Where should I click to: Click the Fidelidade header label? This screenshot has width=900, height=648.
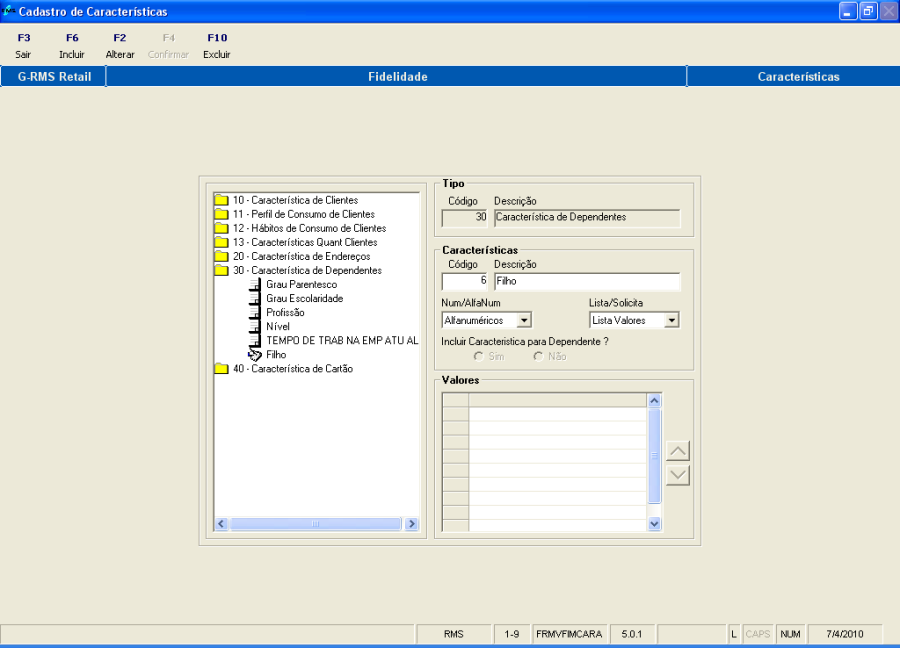click(x=397, y=76)
